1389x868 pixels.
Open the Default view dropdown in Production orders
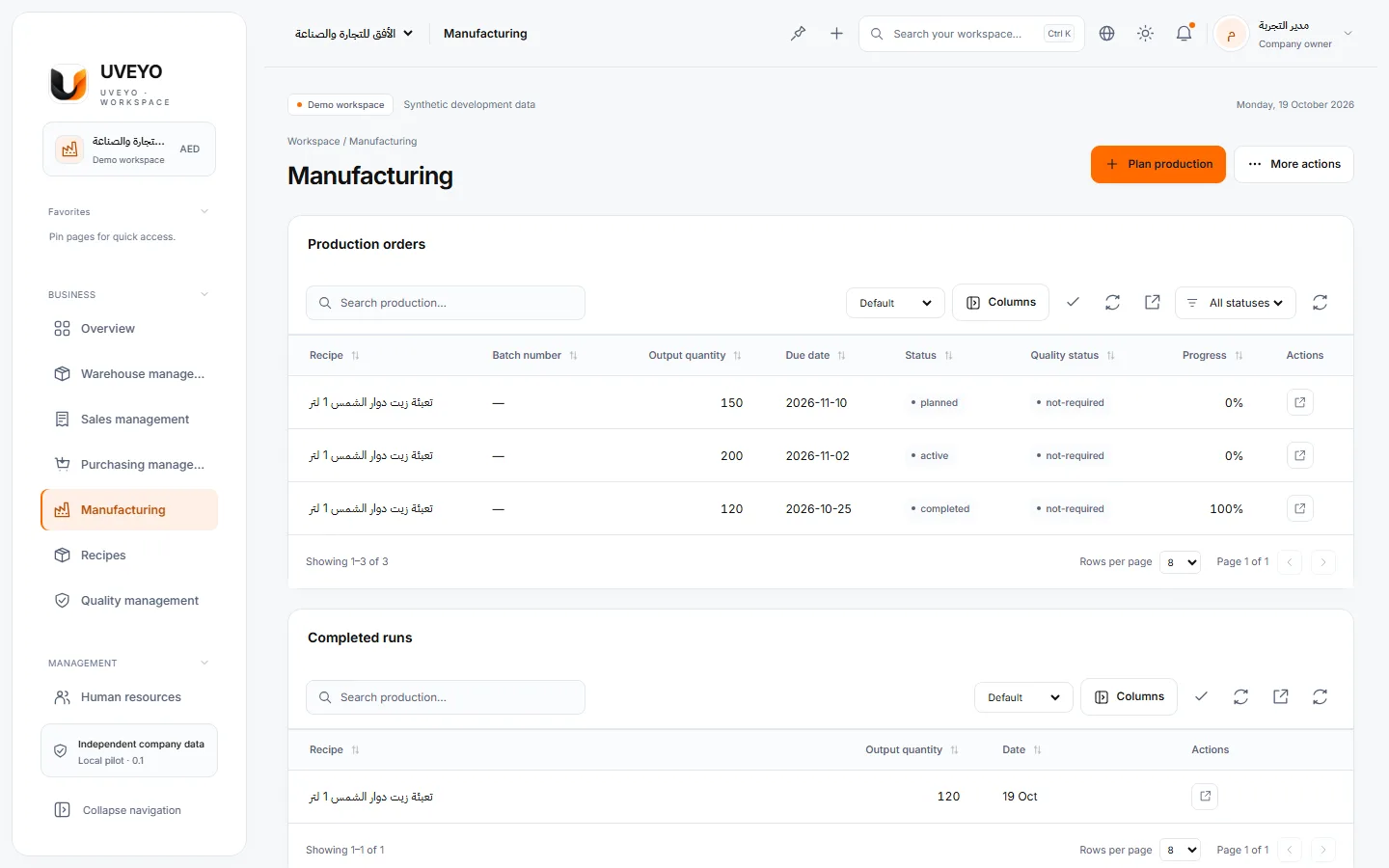point(895,303)
